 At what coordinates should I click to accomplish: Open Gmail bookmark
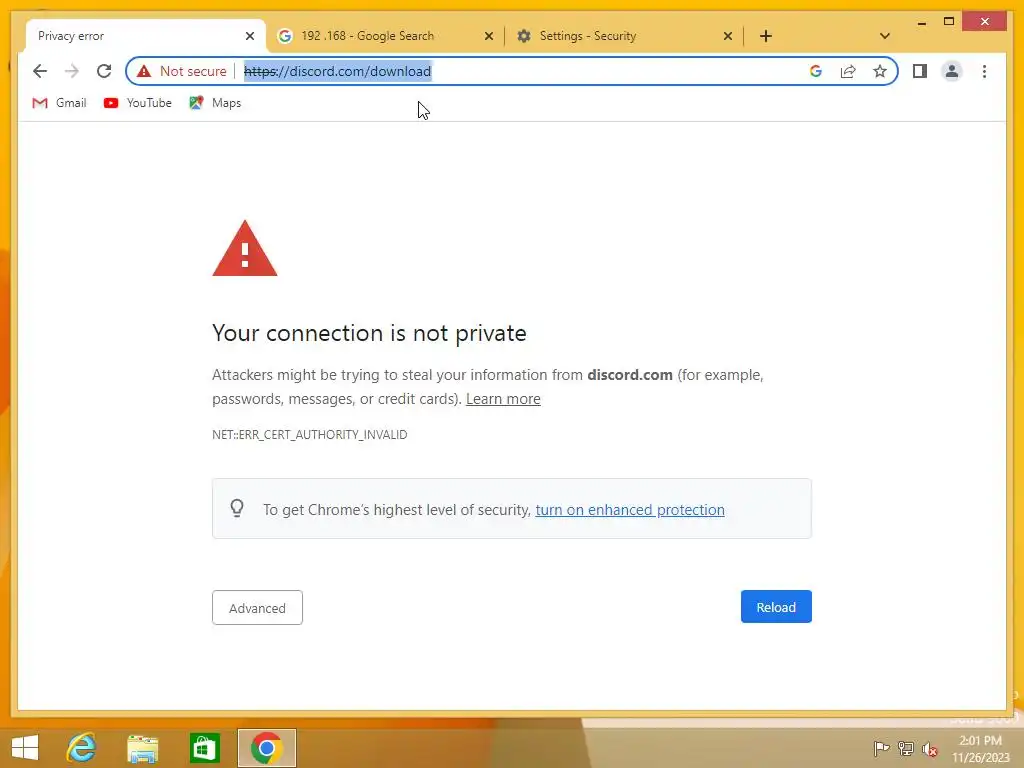pyautogui.click(x=59, y=103)
